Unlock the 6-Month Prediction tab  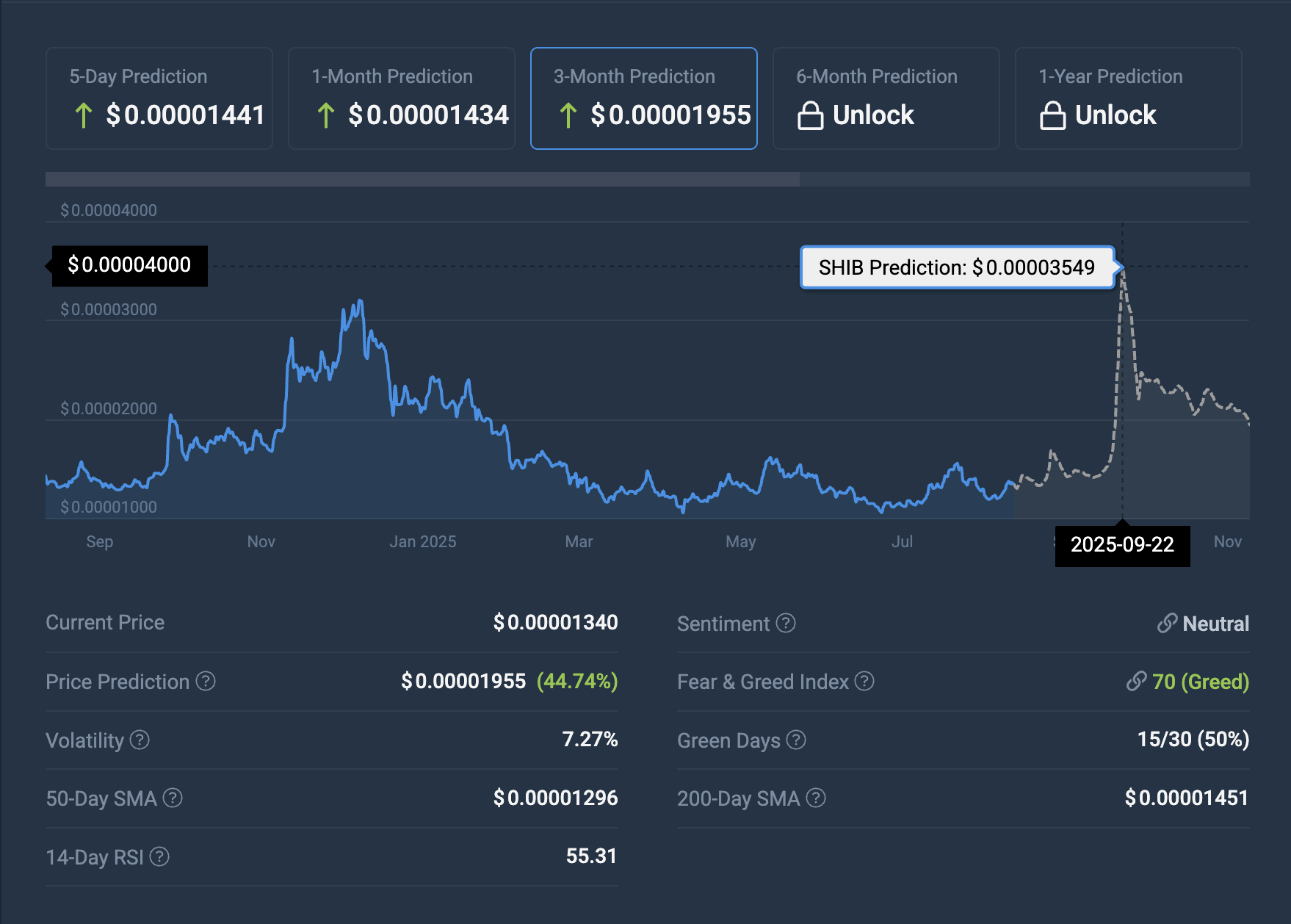(x=886, y=98)
